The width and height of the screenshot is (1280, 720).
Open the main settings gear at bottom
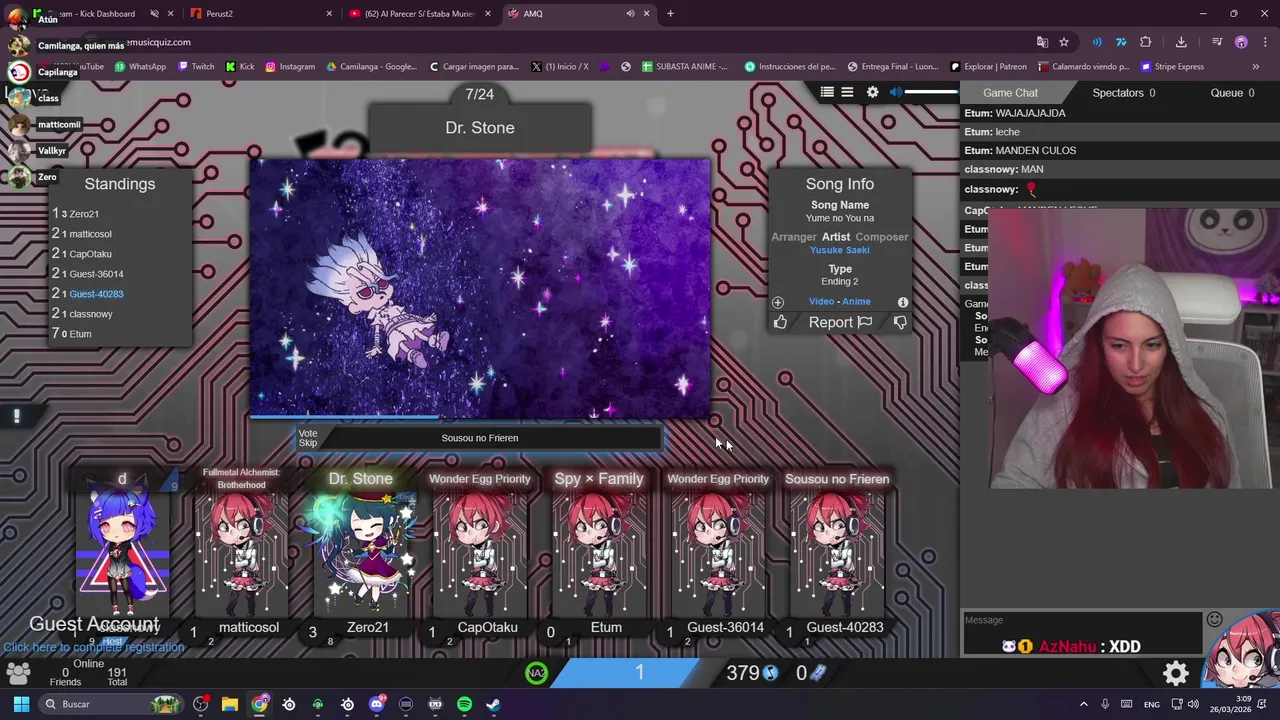[1176, 673]
